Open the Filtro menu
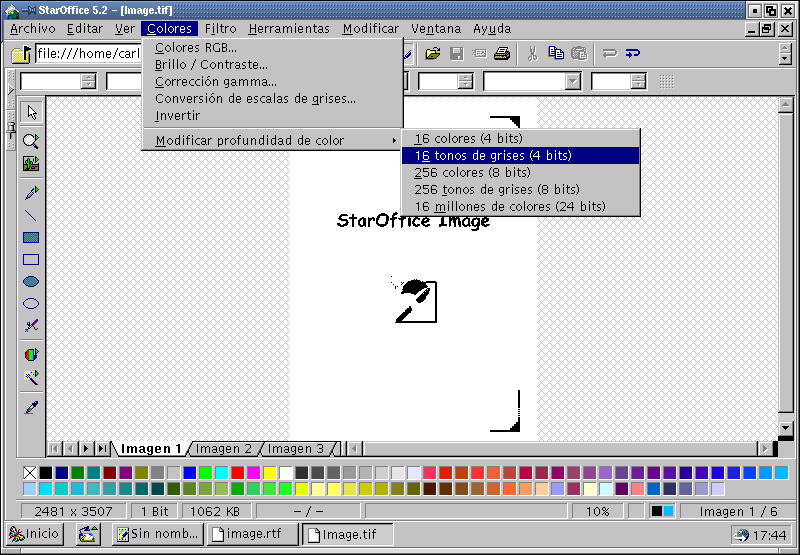This screenshot has width=800, height=555. 220,29
